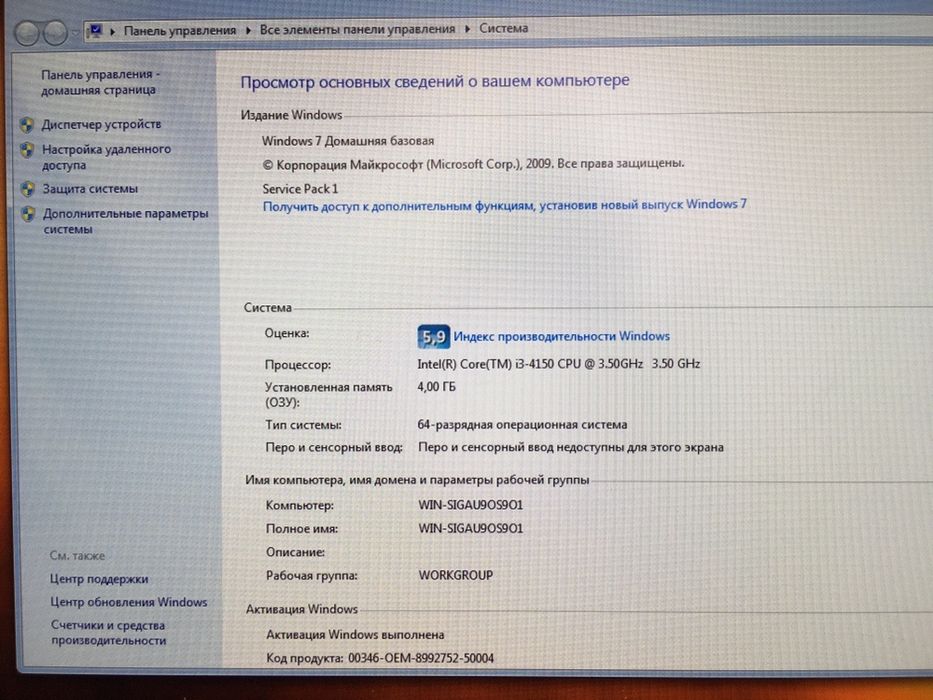Click Перо и сенсорный ввод недоступны value
Screen dimensions: 933x700
571,448
